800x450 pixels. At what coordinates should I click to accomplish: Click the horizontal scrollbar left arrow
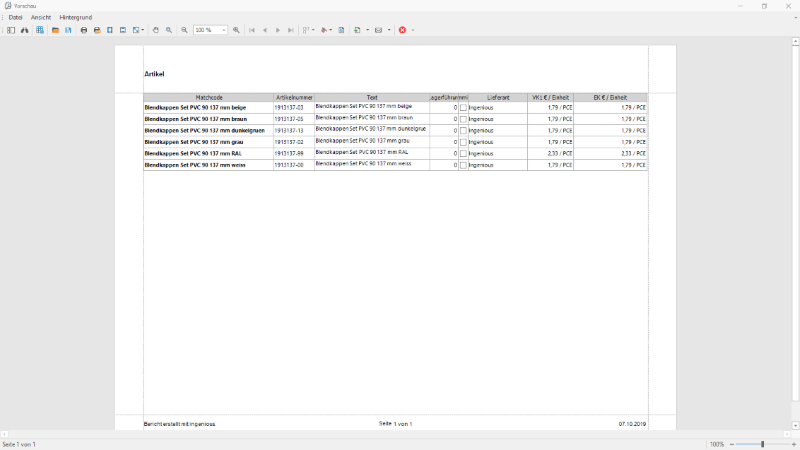point(4,434)
